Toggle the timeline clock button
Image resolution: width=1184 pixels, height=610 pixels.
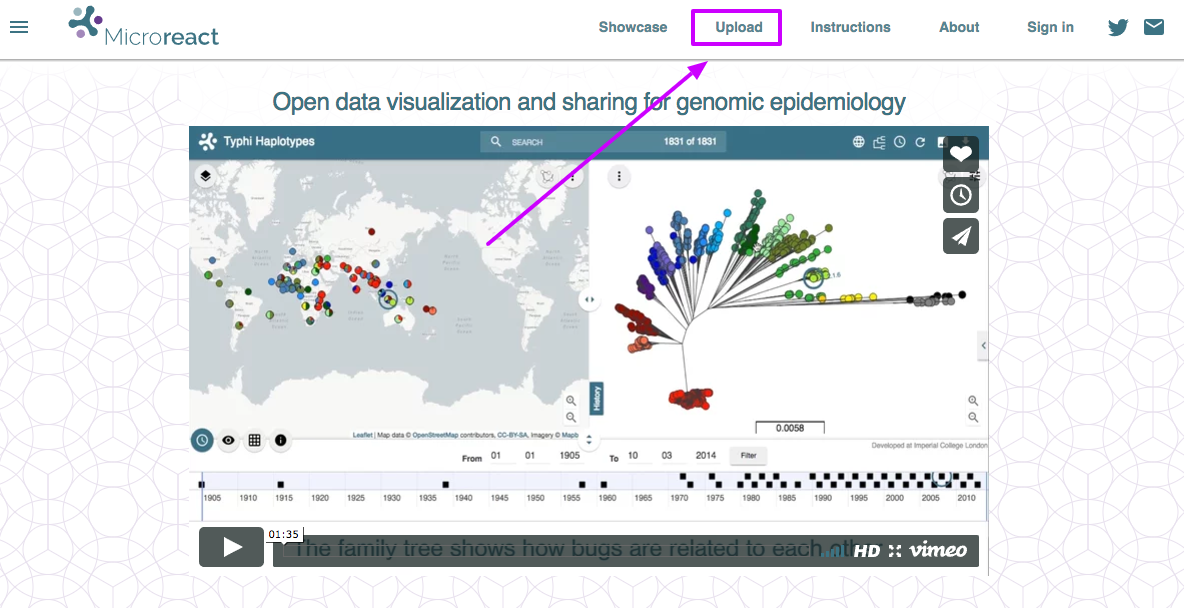[202, 439]
